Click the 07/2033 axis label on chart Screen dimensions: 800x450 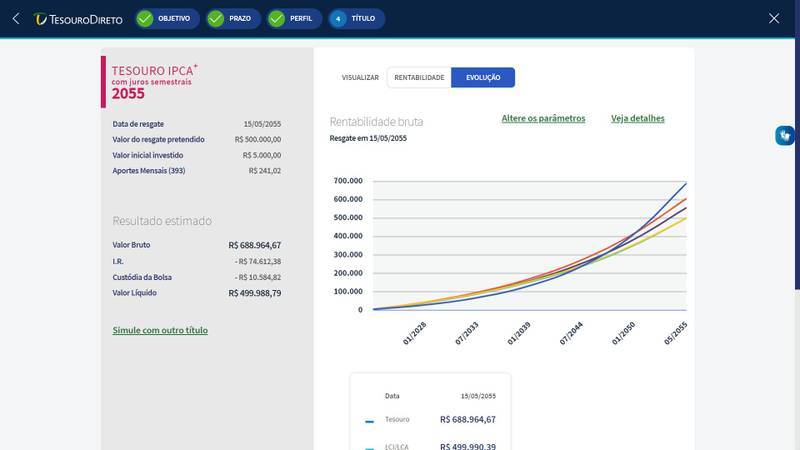click(x=466, y=334)
